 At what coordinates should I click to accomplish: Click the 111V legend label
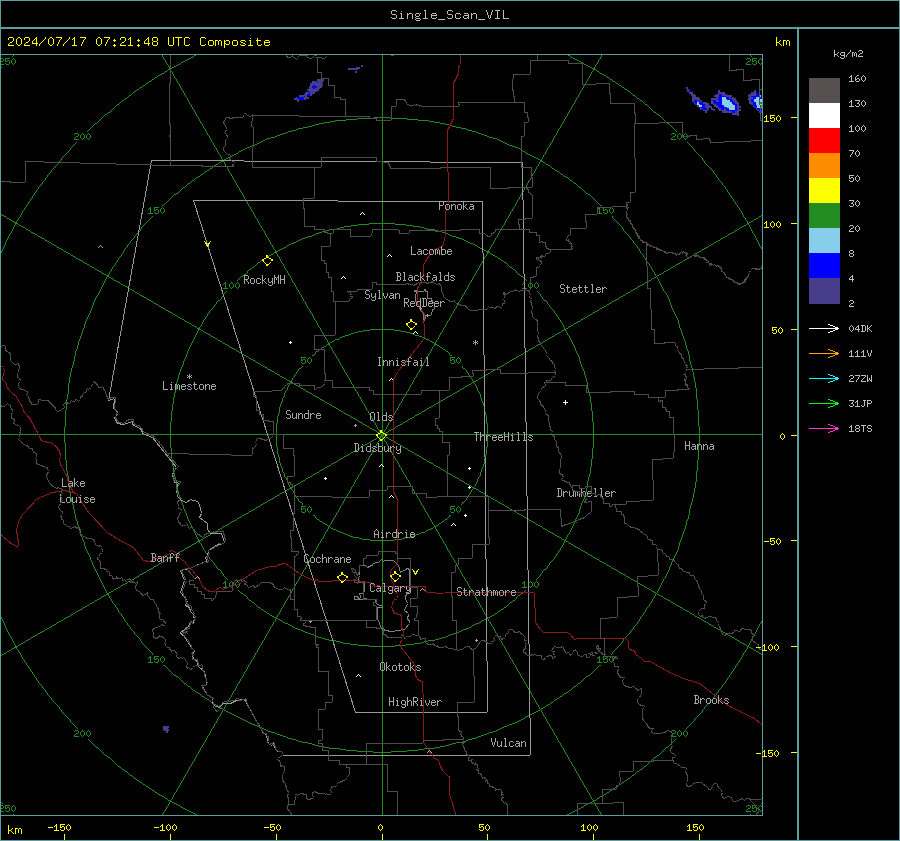860,354
